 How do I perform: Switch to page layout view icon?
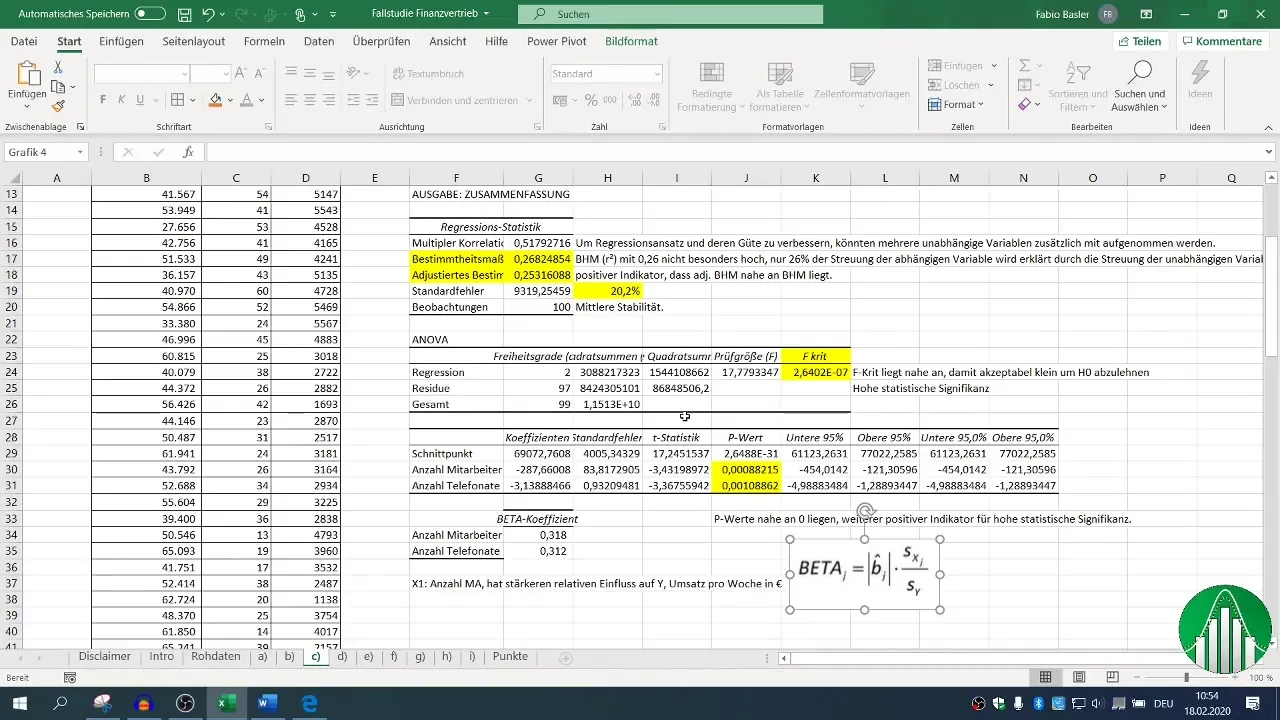[1081, 677]
